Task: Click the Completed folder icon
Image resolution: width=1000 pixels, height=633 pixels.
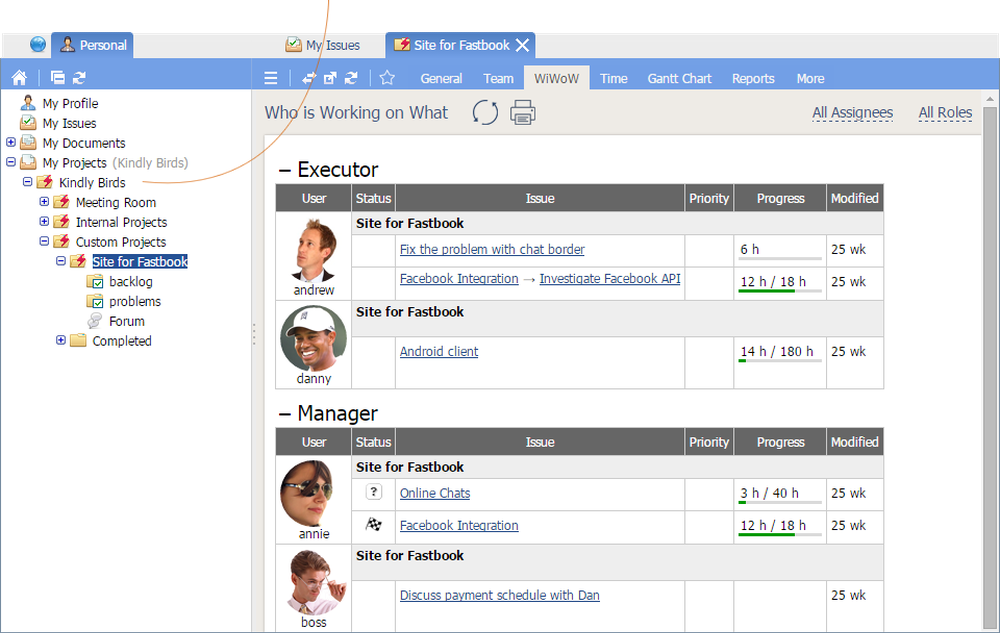Action: click(x=78, y=340)
